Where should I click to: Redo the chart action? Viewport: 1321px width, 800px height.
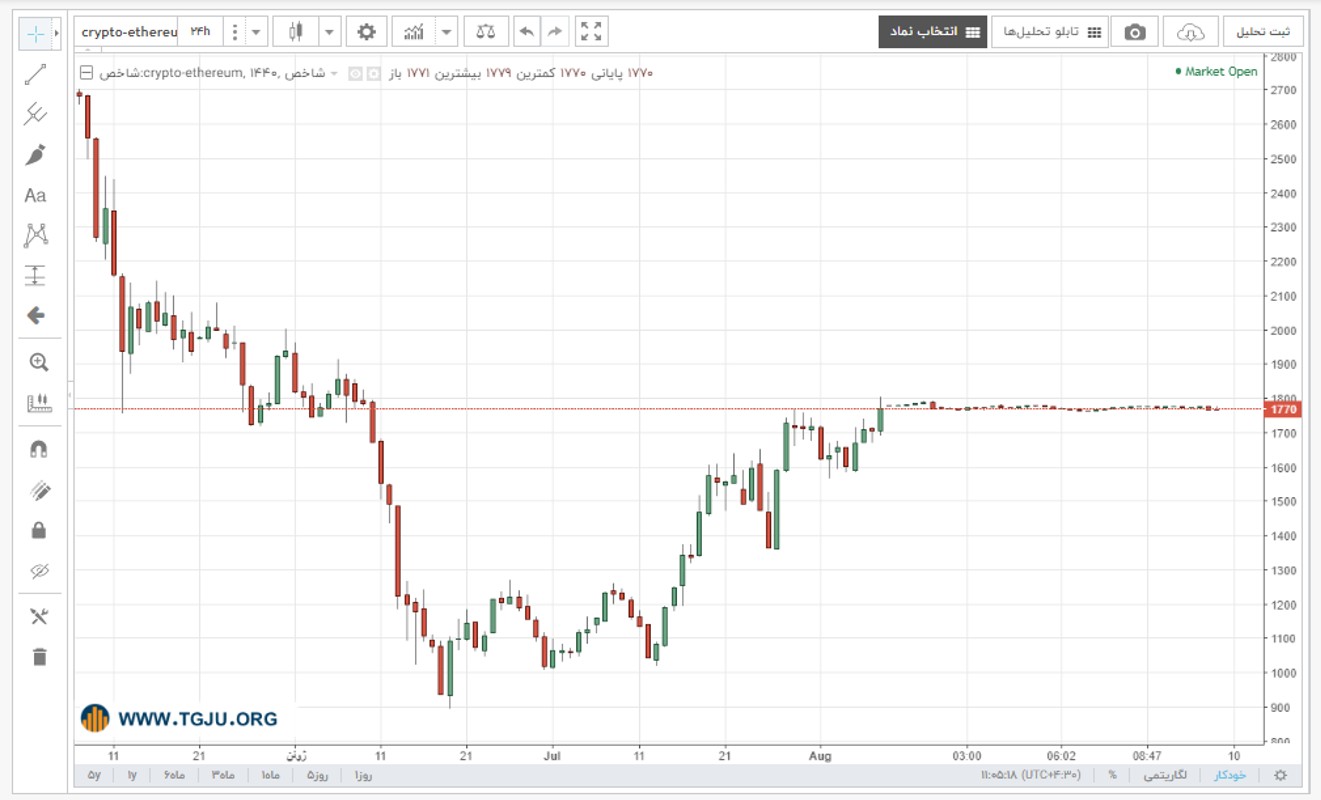tap(555, 32)
